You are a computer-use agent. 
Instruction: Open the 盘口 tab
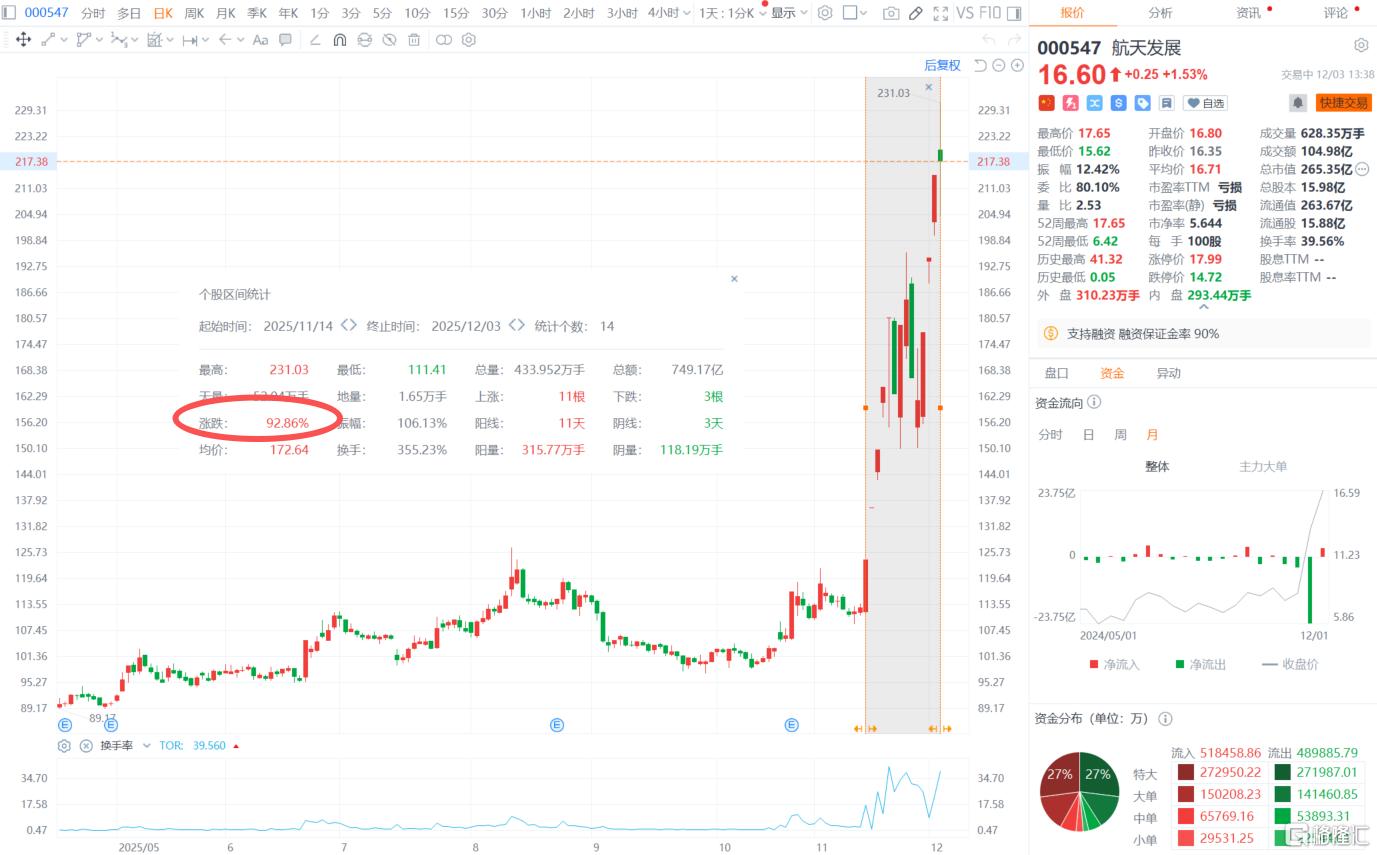tap(1057, 373)
